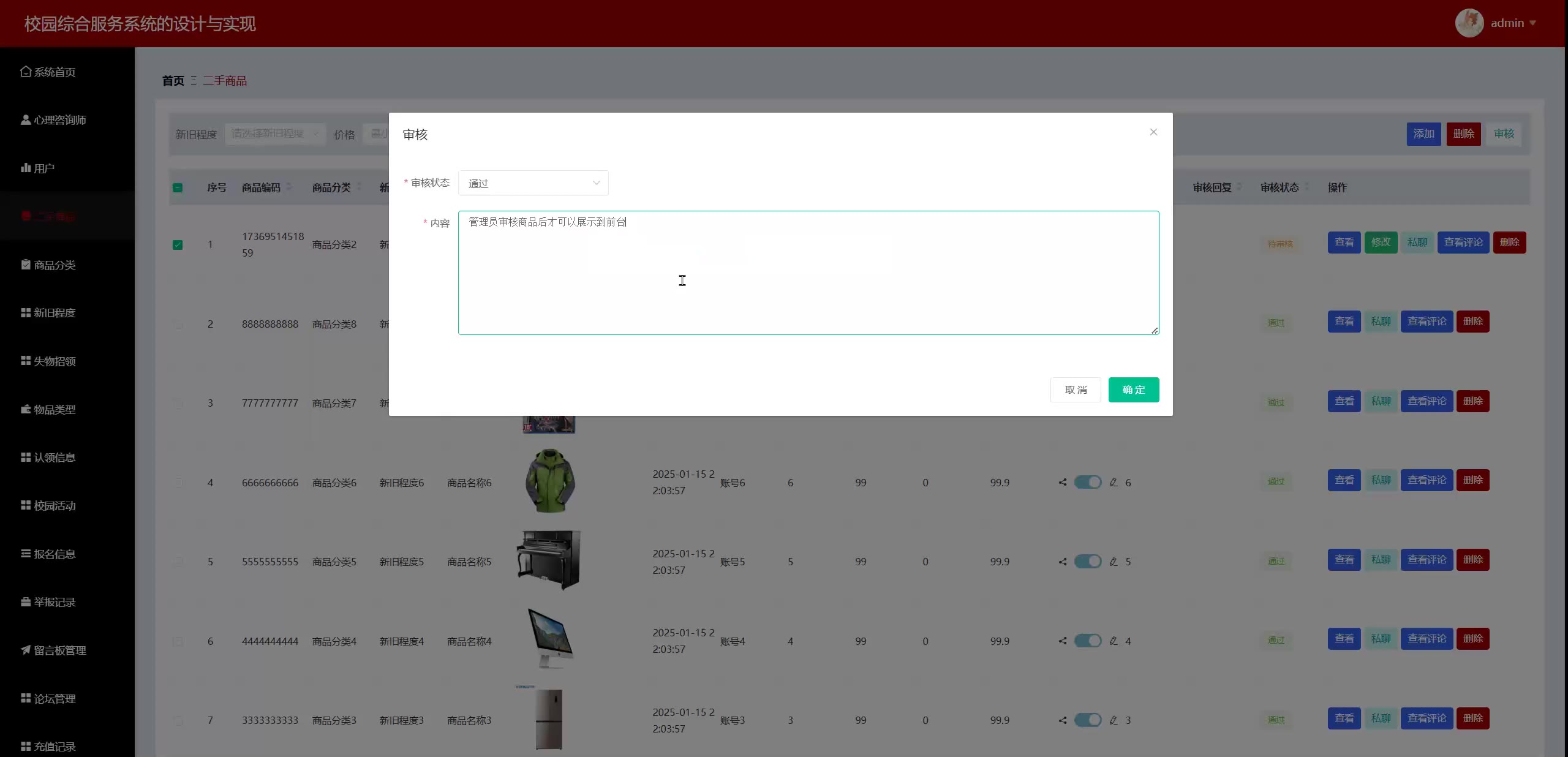Click the share icon in row 7
The width and height of the screenshot is (1568, 757).
(x=1063, y=720)
